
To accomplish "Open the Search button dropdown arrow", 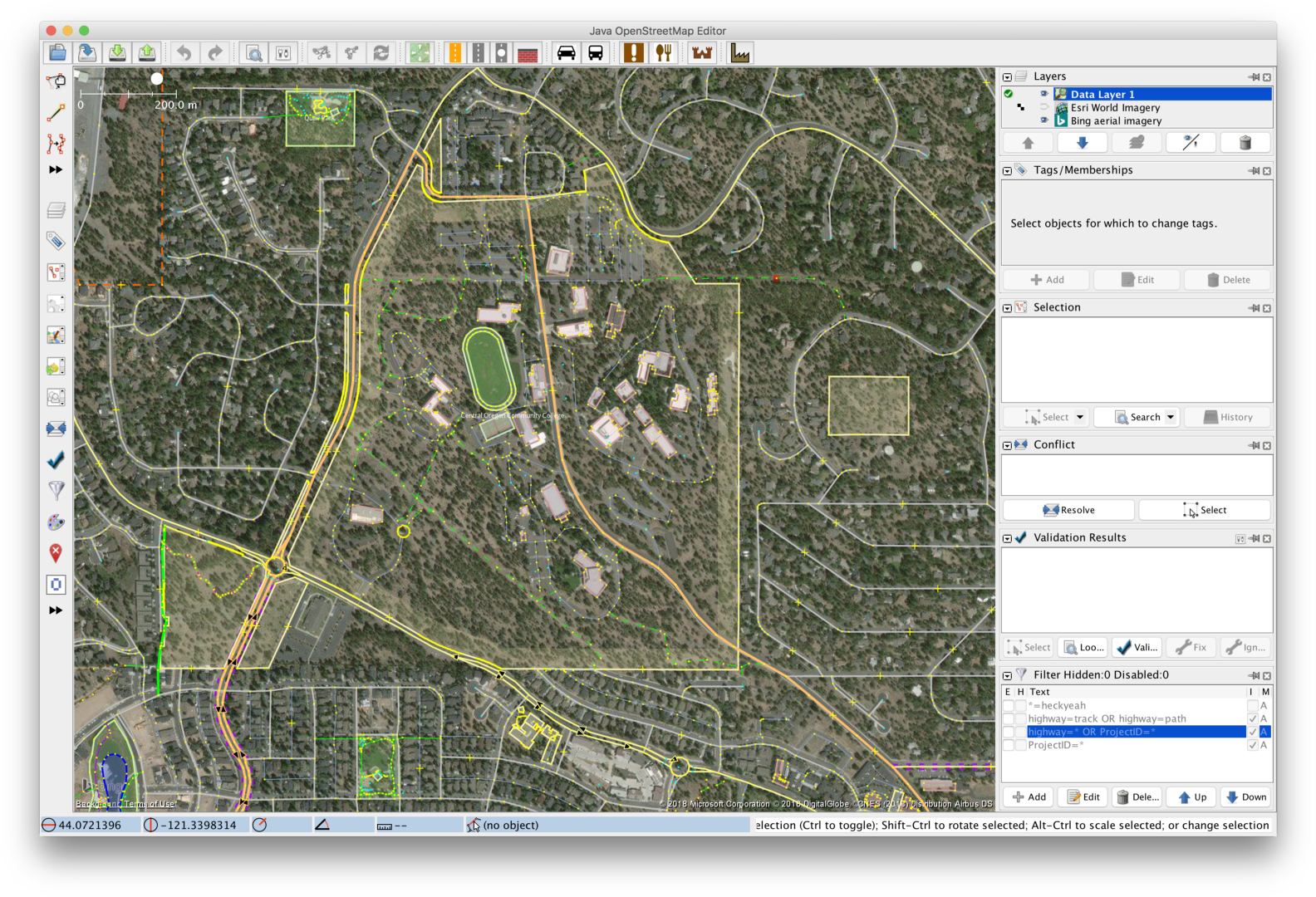I will 1171,417.
